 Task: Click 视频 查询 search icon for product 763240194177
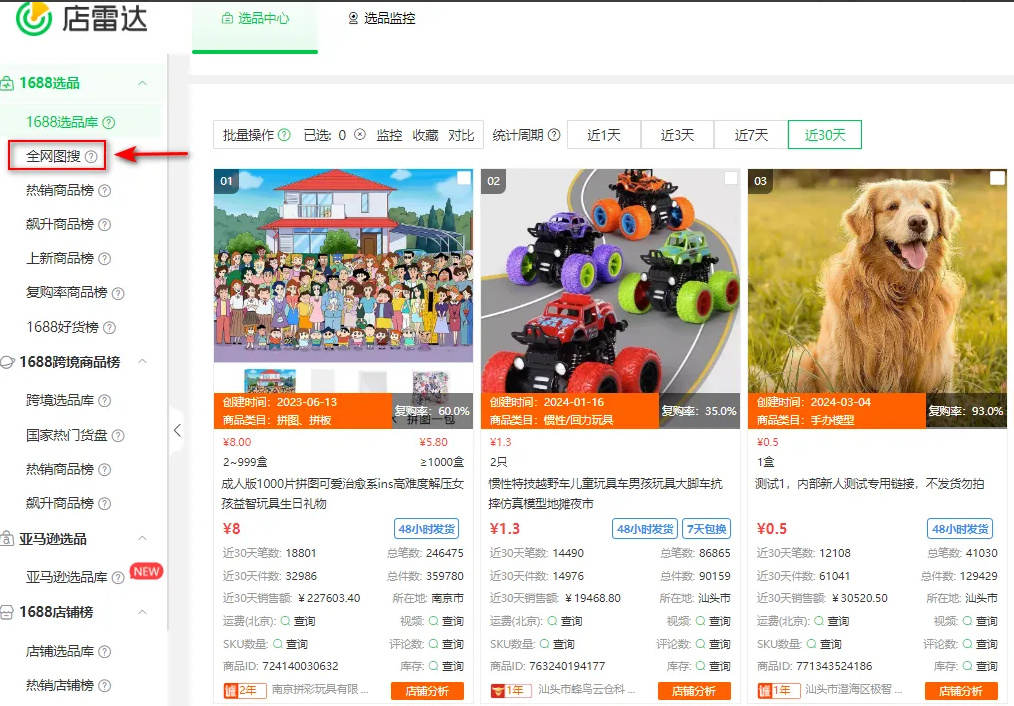(700, 621)
